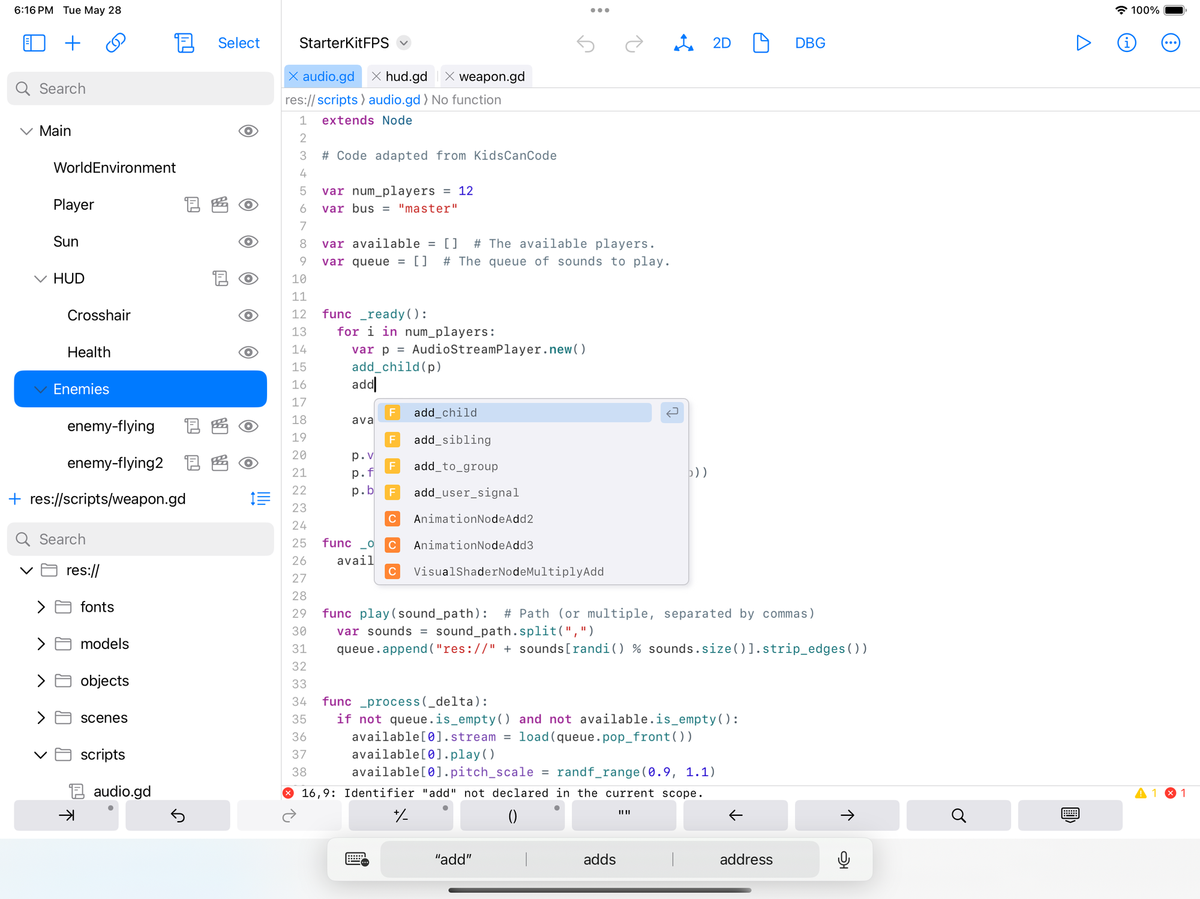Tap the Select button
Image resolution: width=1200 pixels, height=899 pixels.
(238, 43)
